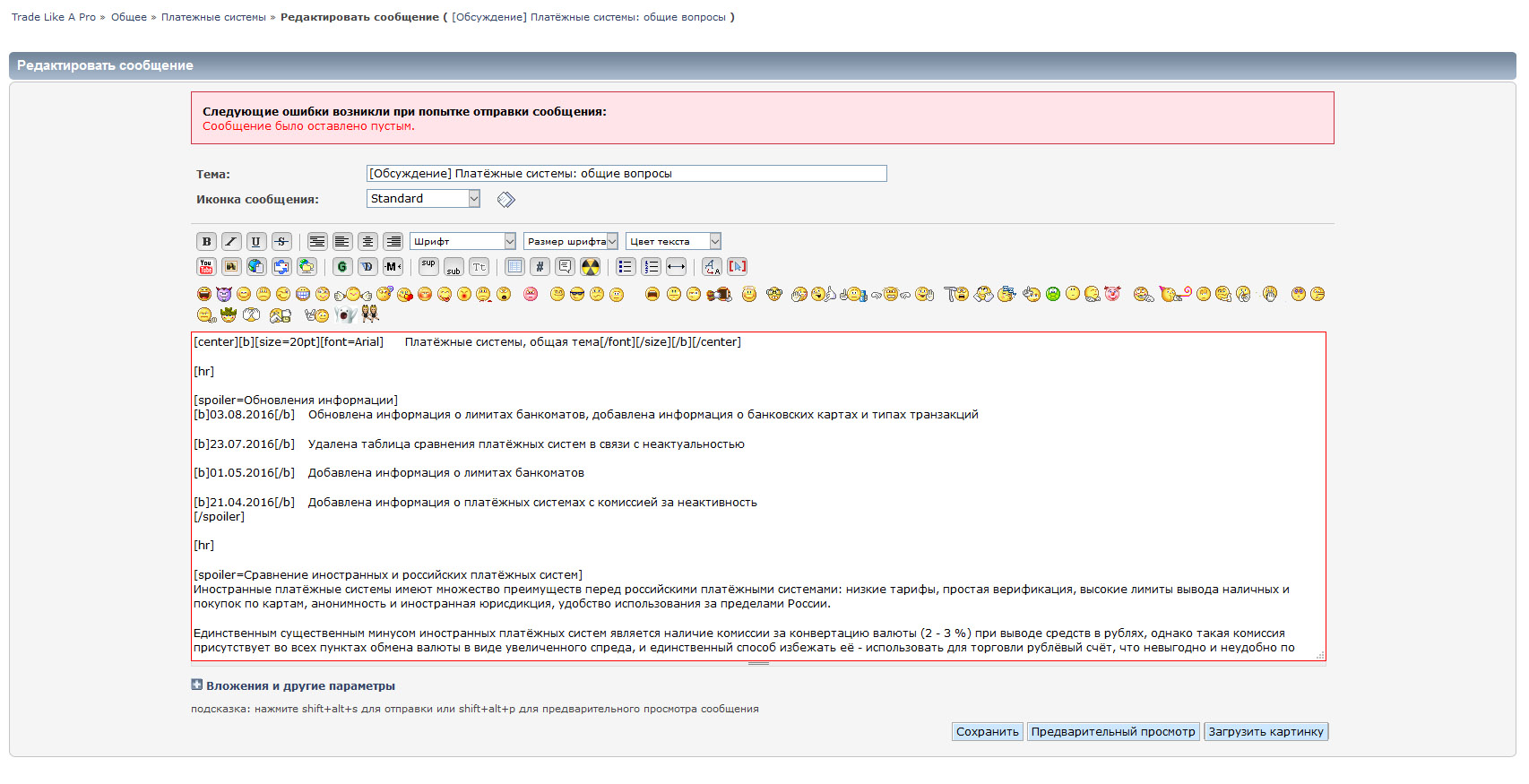The height and width of the screenshot is (784, 1529).
Task: Open the Шрифт font dropdown
Action: [x=463, y=241]
